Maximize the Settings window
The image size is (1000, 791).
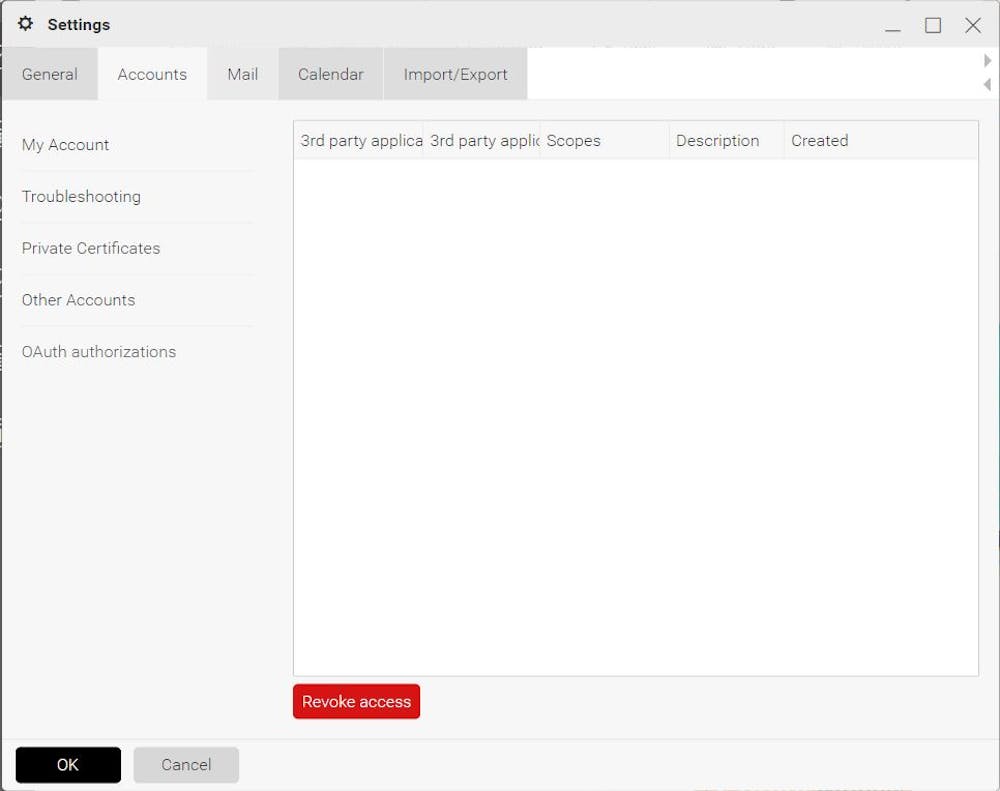click(x=933, y=26)
